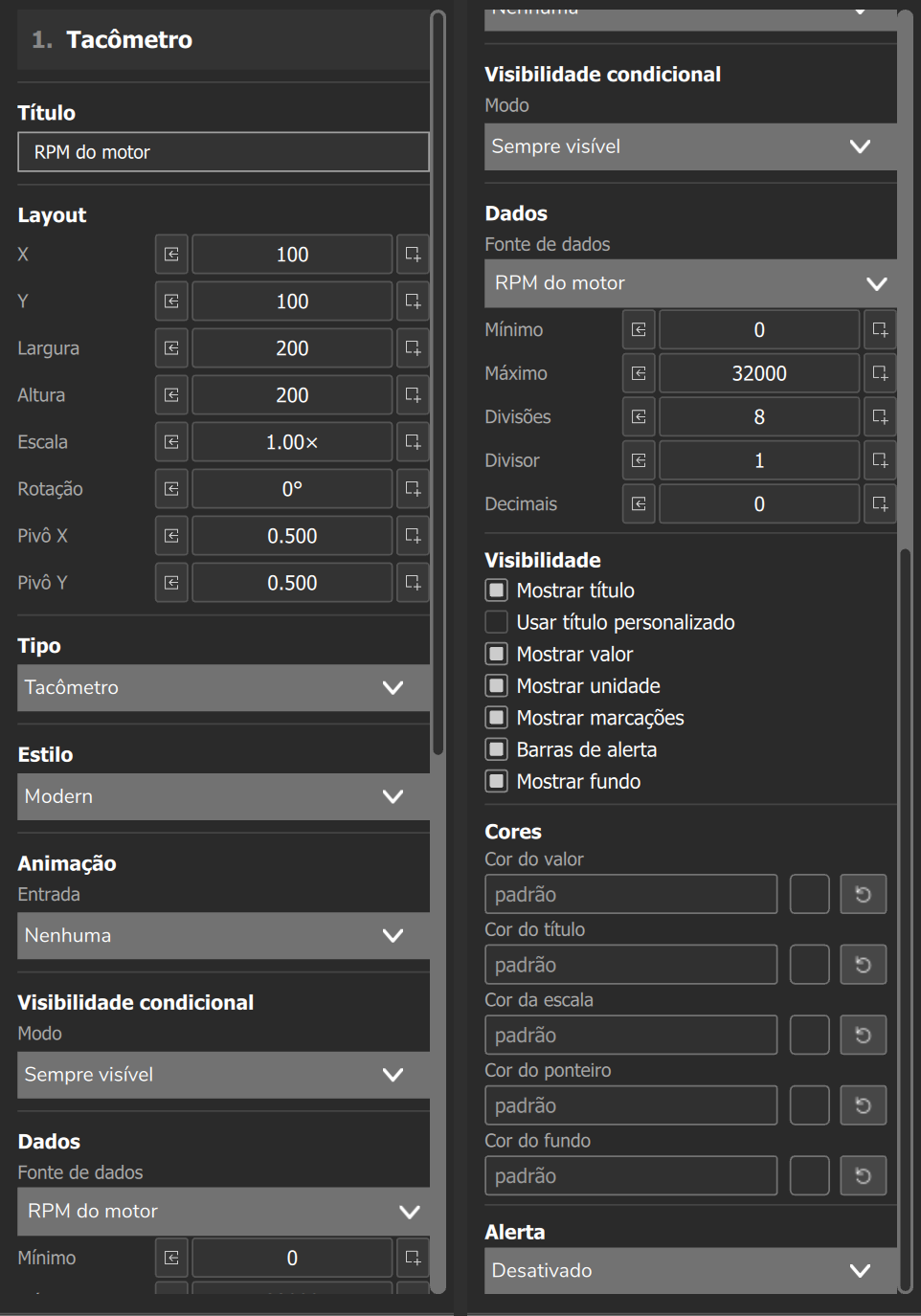
Task: Reset the Cor do ponteiro color
Action: pyautogui.click(x=863, y=1105)
